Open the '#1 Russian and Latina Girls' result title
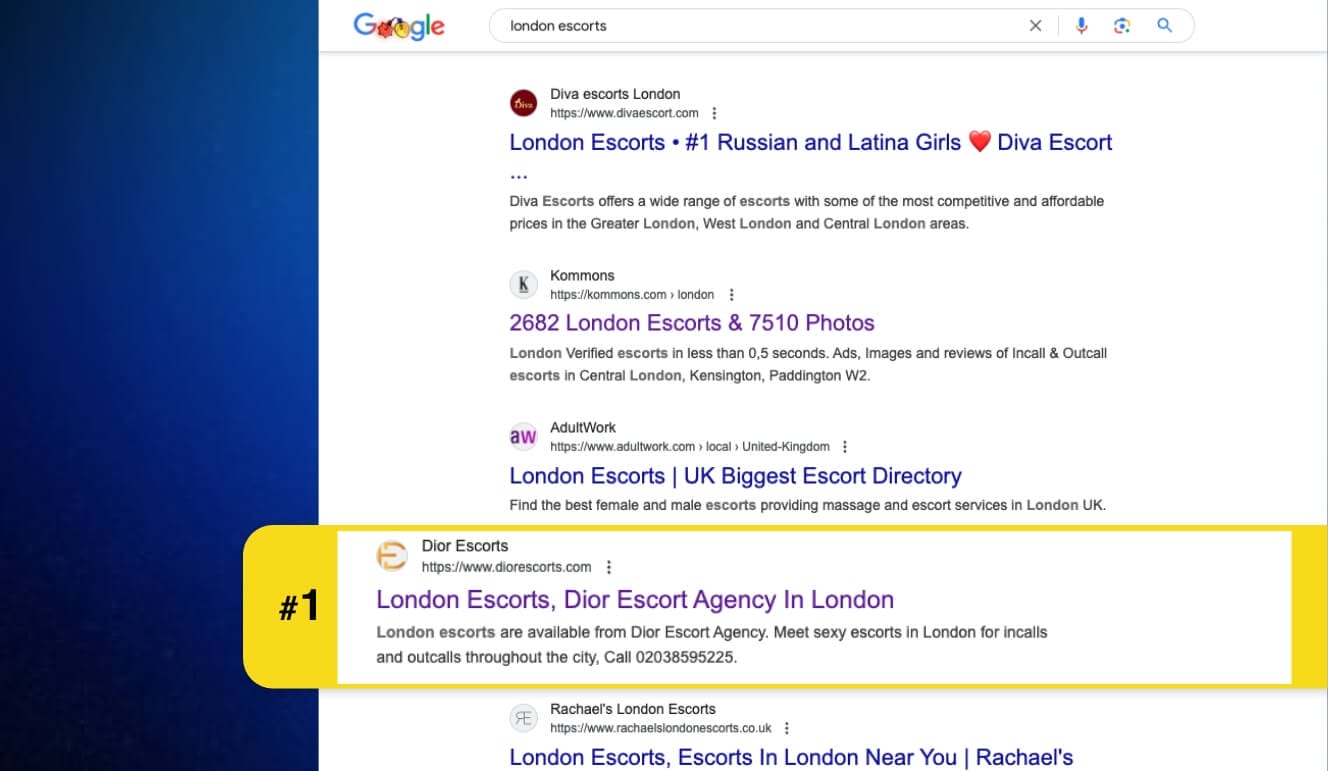 [810, 142]
